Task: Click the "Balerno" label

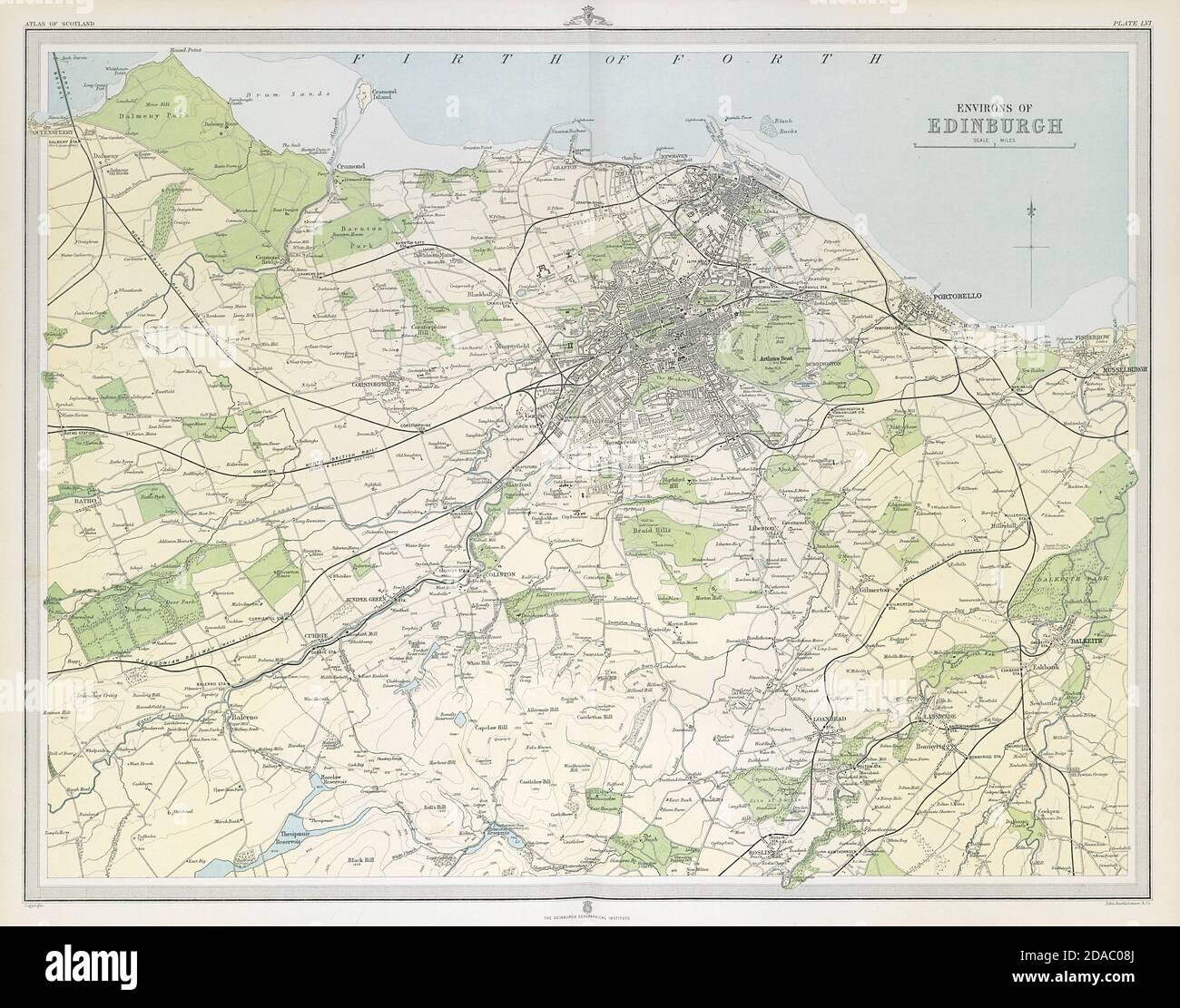Action: tap(246, 717)
